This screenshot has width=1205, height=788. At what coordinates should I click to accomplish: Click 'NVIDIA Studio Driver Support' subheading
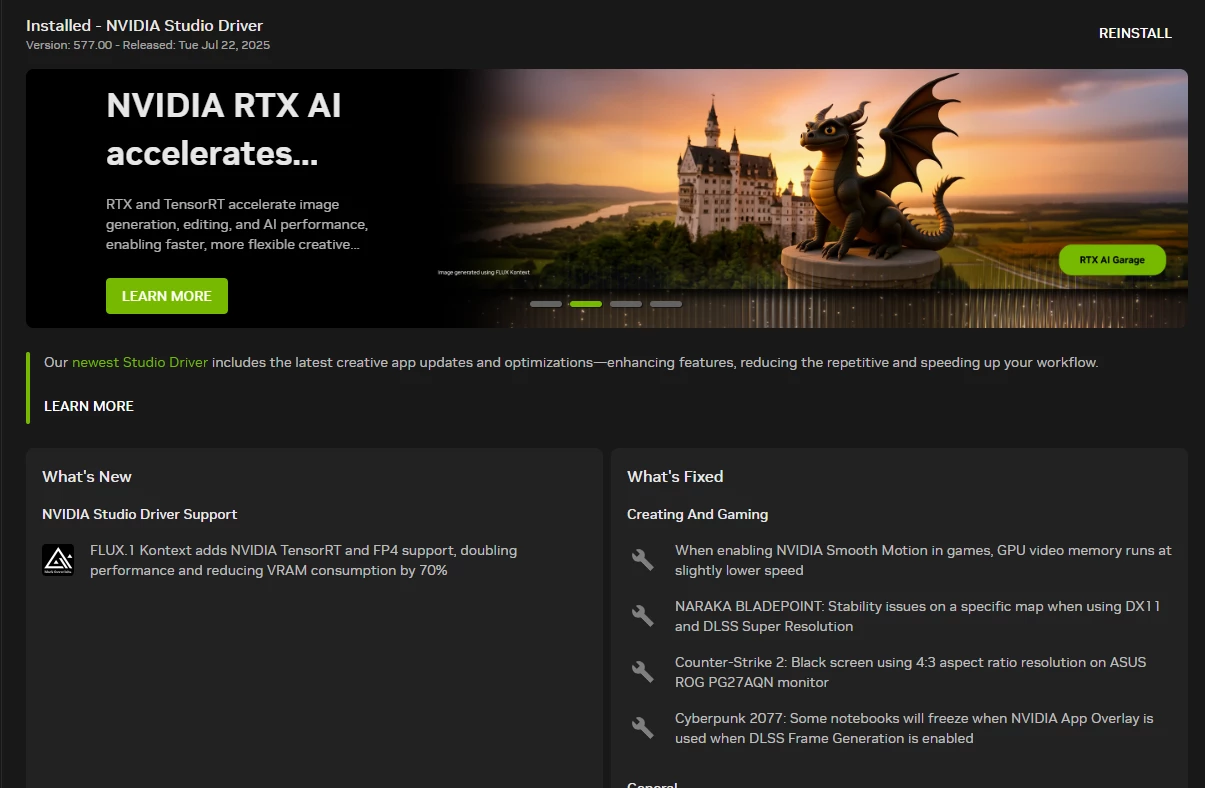click(140, 514)
